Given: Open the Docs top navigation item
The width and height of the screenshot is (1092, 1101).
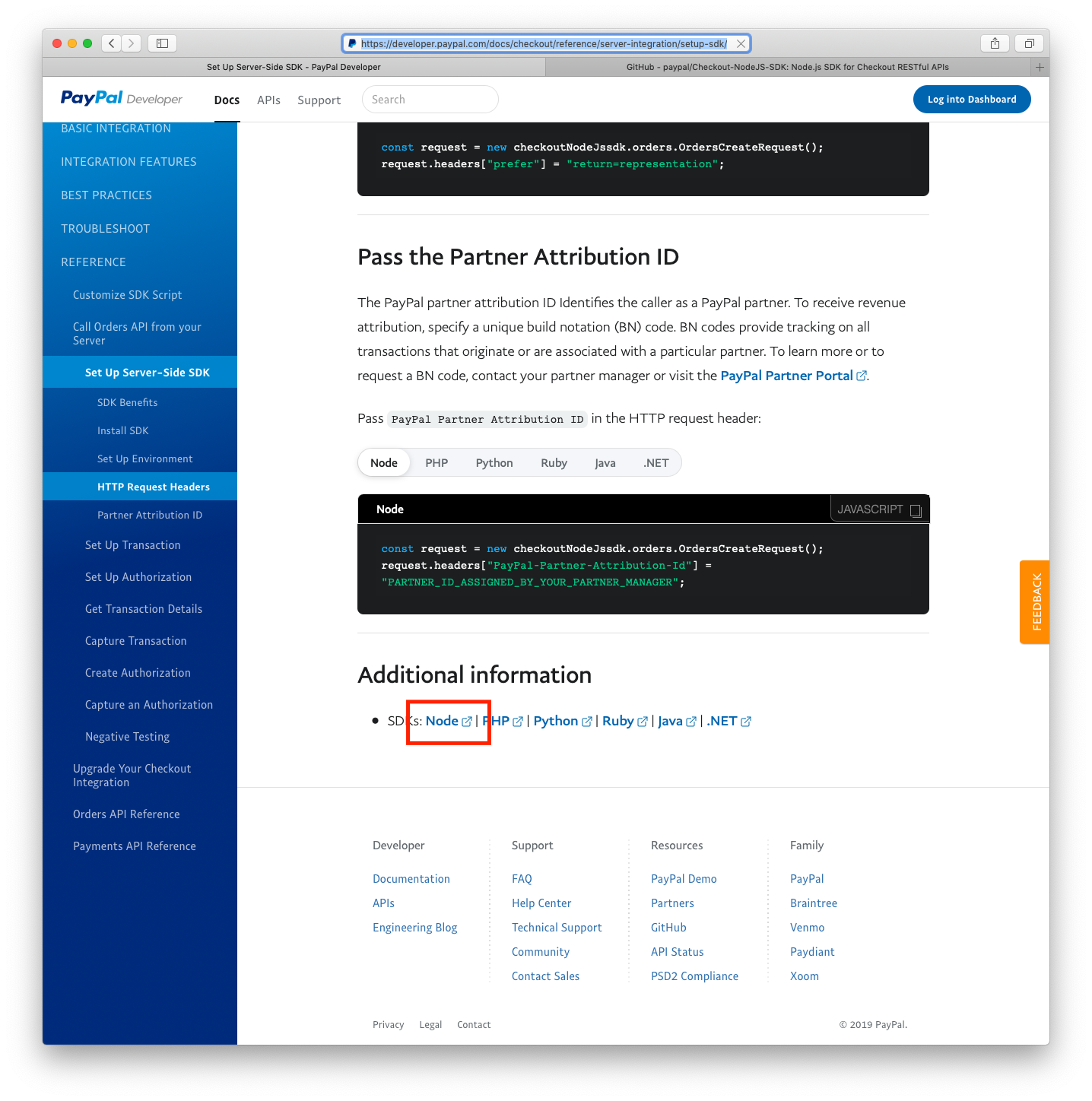Looking at the screenshot, I should 227,100.
